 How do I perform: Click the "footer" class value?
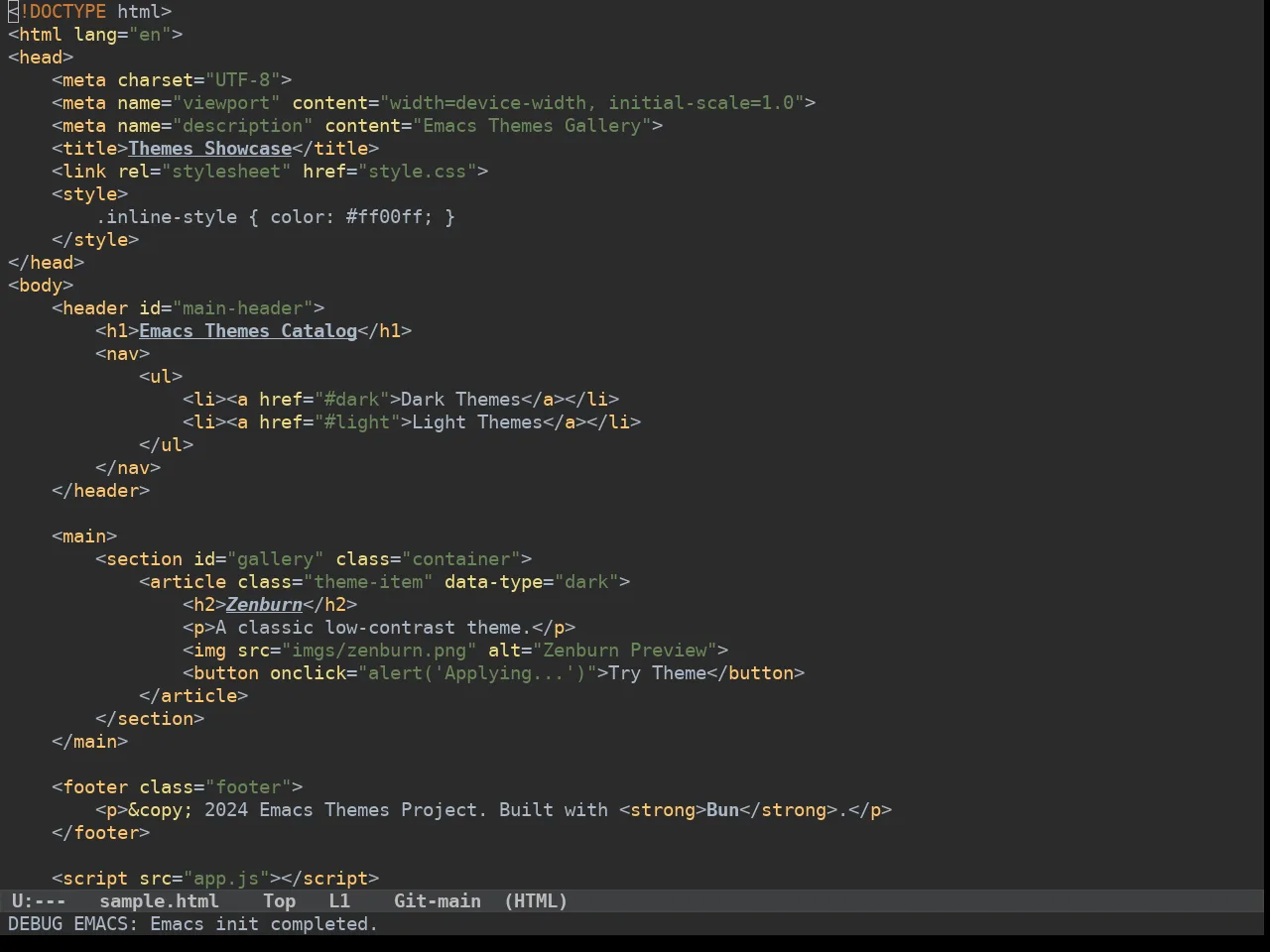point(248,787)
